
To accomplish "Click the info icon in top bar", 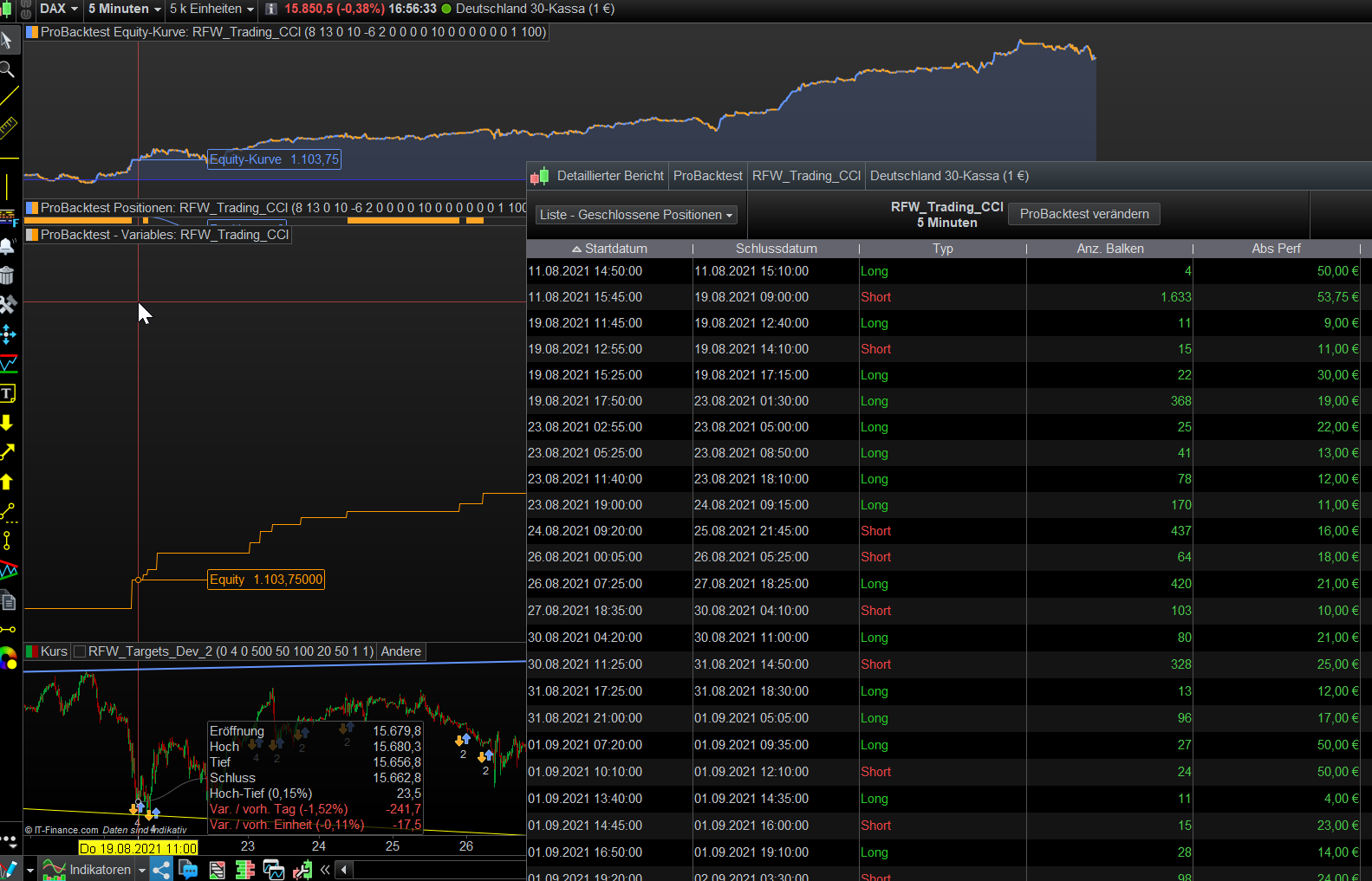I will (271, 9).
